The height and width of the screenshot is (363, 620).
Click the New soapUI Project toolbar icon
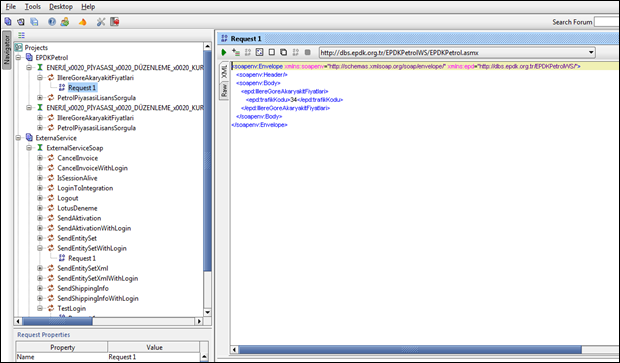click(x=8, y=22)
